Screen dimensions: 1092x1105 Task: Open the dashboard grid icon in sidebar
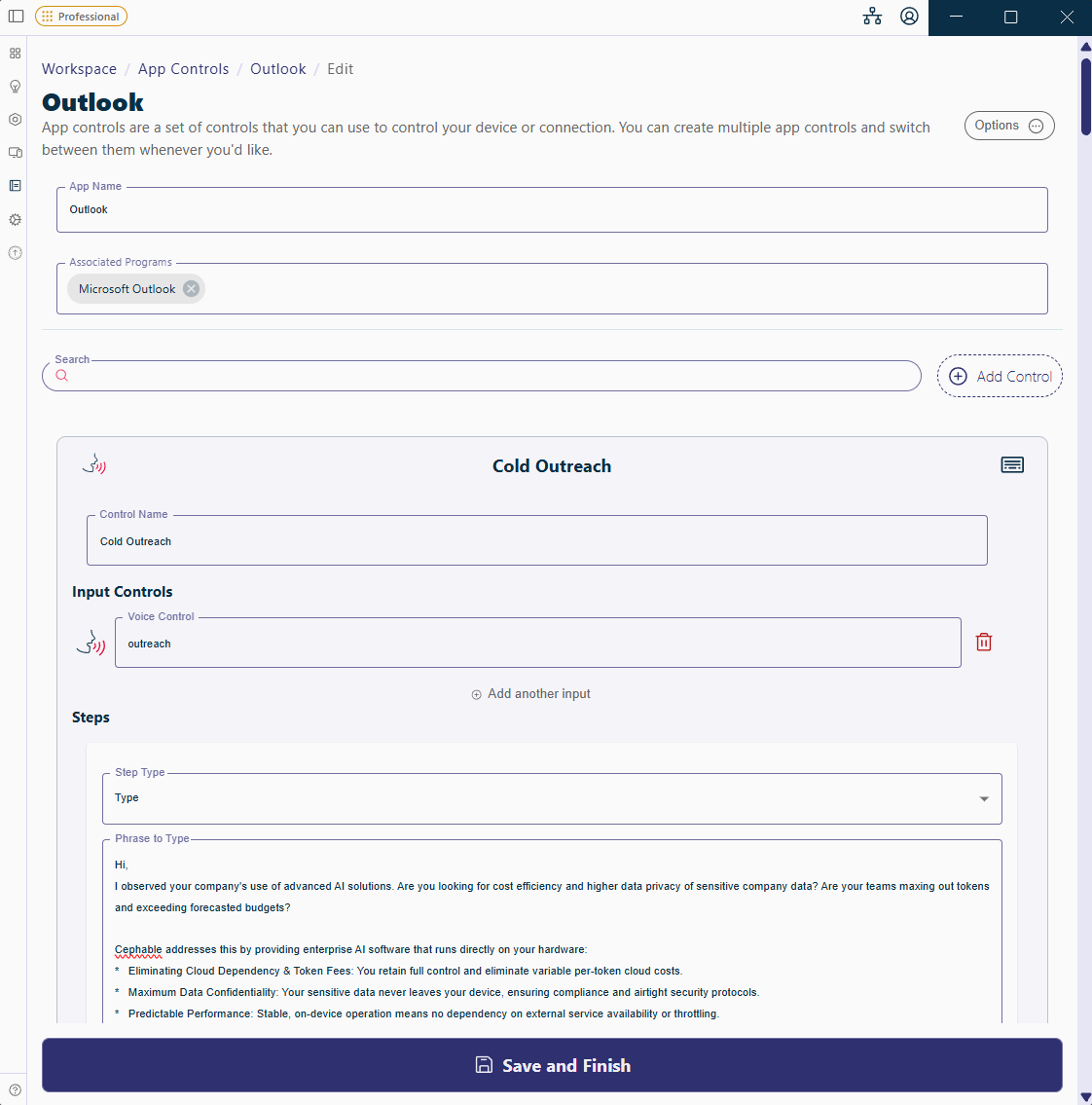click(15, 54)
